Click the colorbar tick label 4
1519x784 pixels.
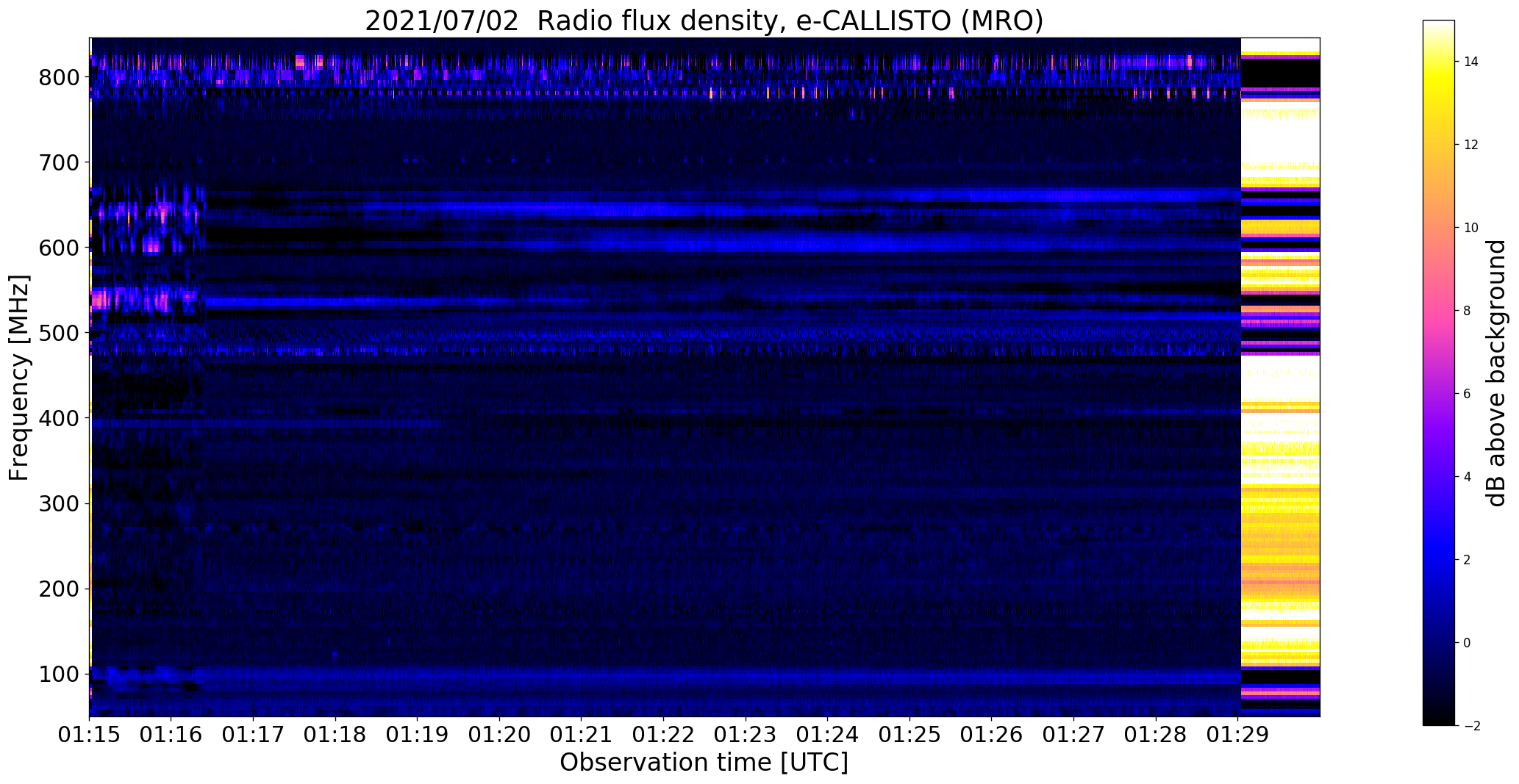[x=1467, y=477]
